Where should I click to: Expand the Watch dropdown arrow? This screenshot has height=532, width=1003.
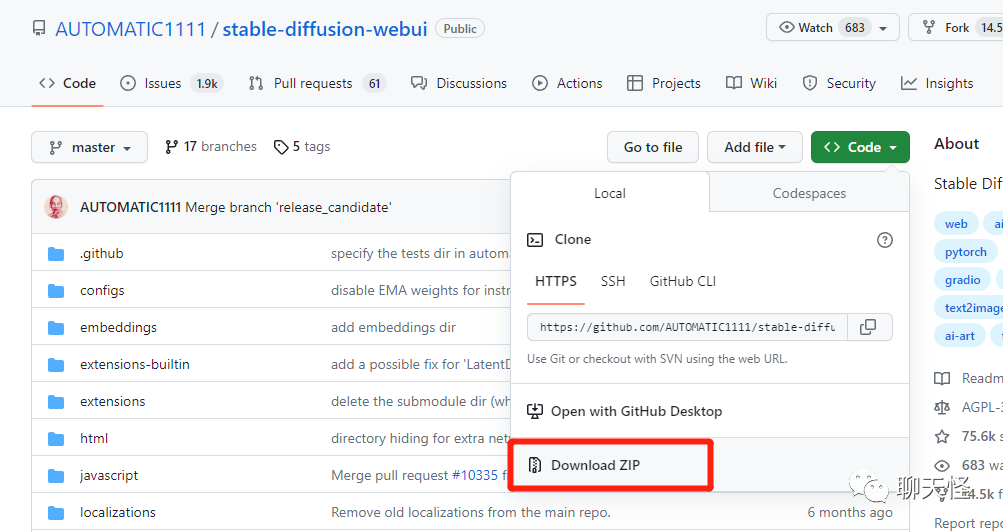pyautogui.click(x=884, y=28)
